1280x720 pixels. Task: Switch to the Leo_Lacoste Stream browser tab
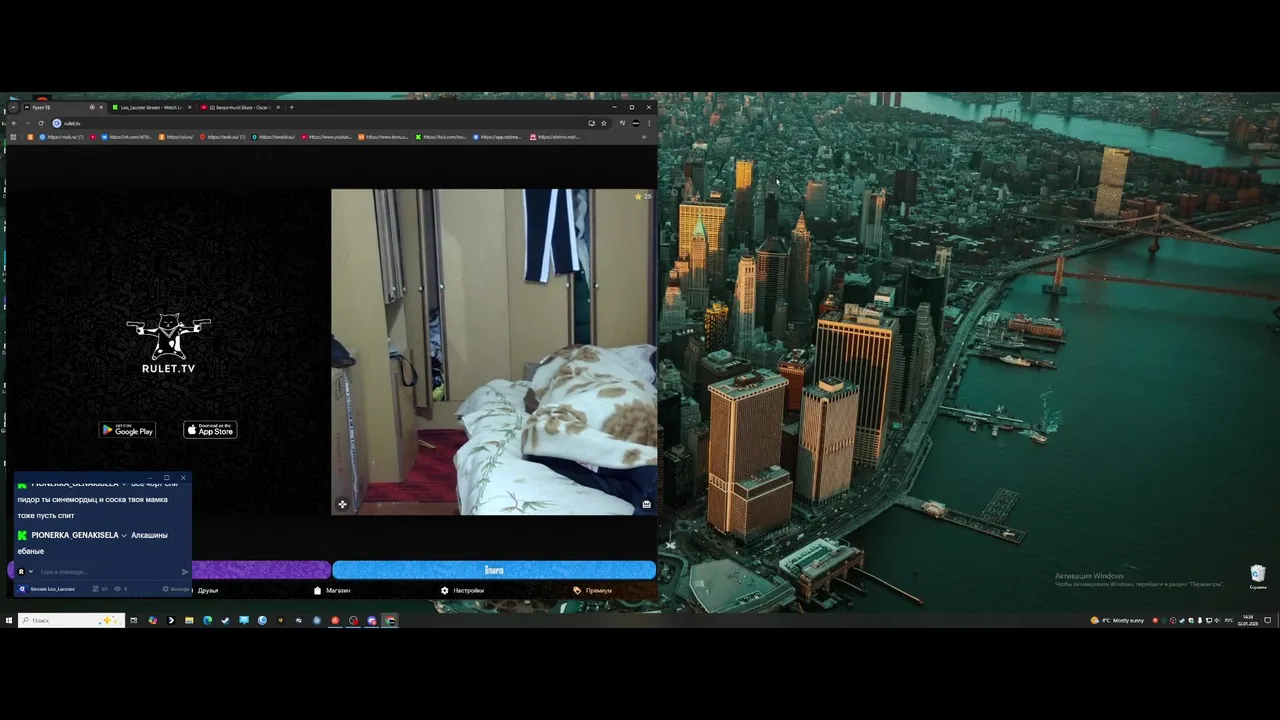point(152,107)
